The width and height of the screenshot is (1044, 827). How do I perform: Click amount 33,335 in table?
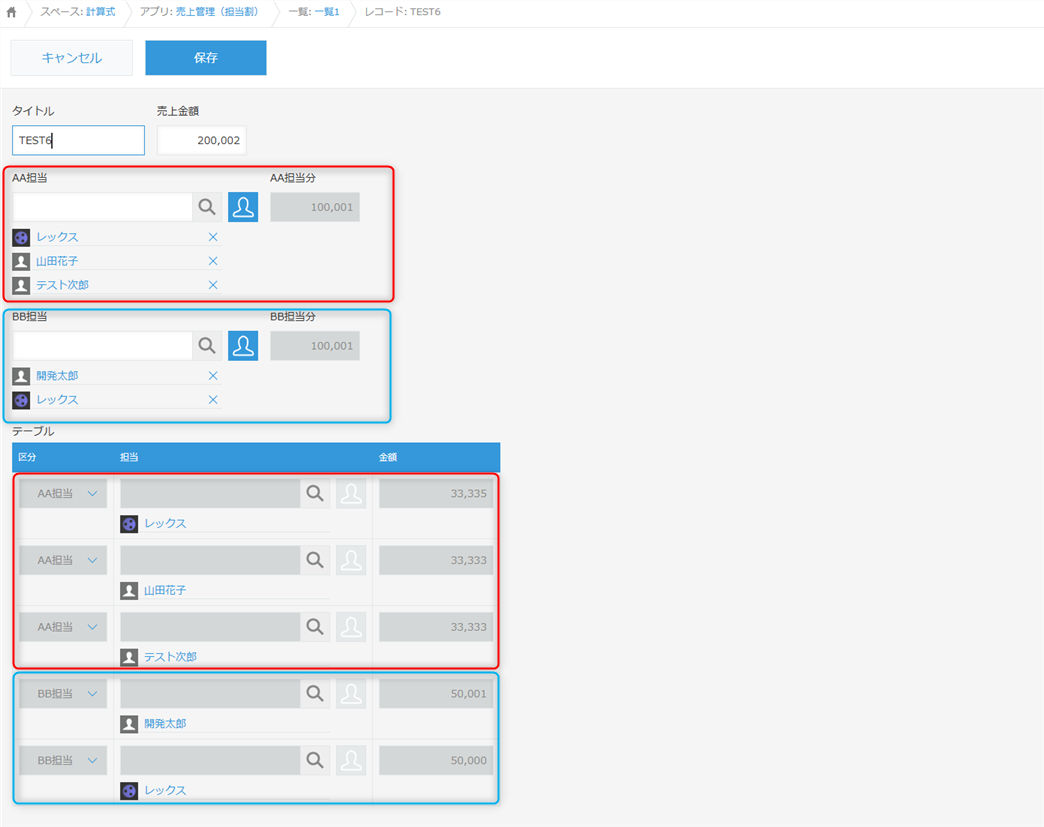pyautogui.click(x=436, y=493)
